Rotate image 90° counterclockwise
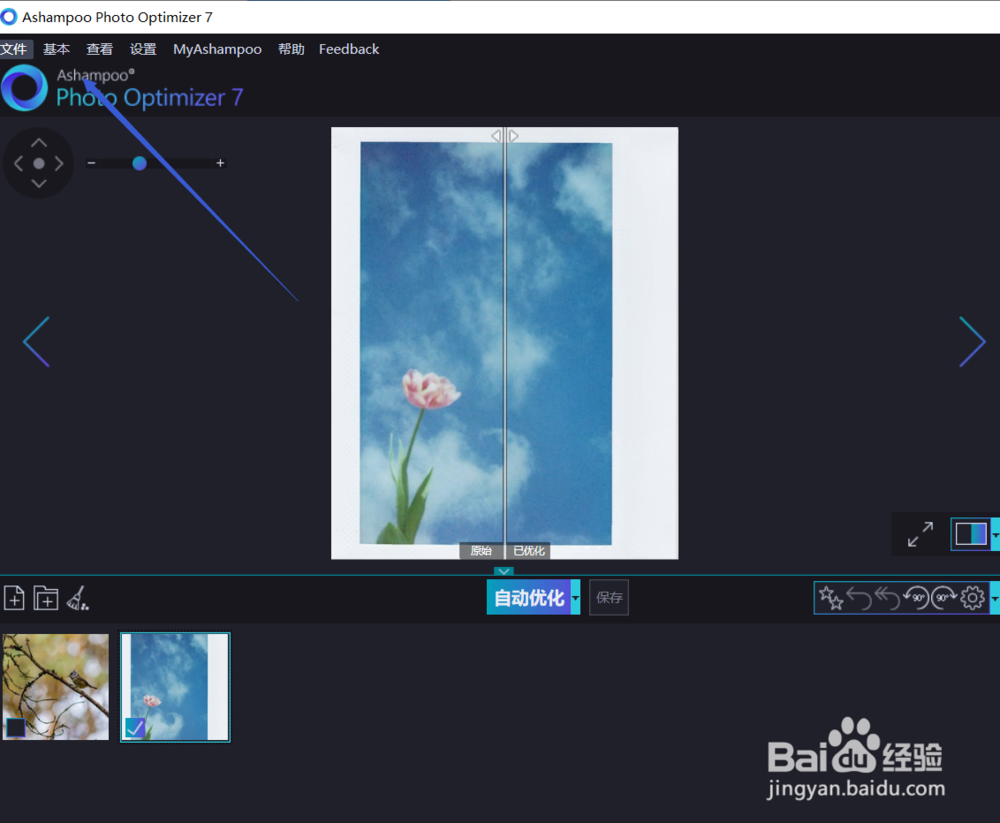 916,598
